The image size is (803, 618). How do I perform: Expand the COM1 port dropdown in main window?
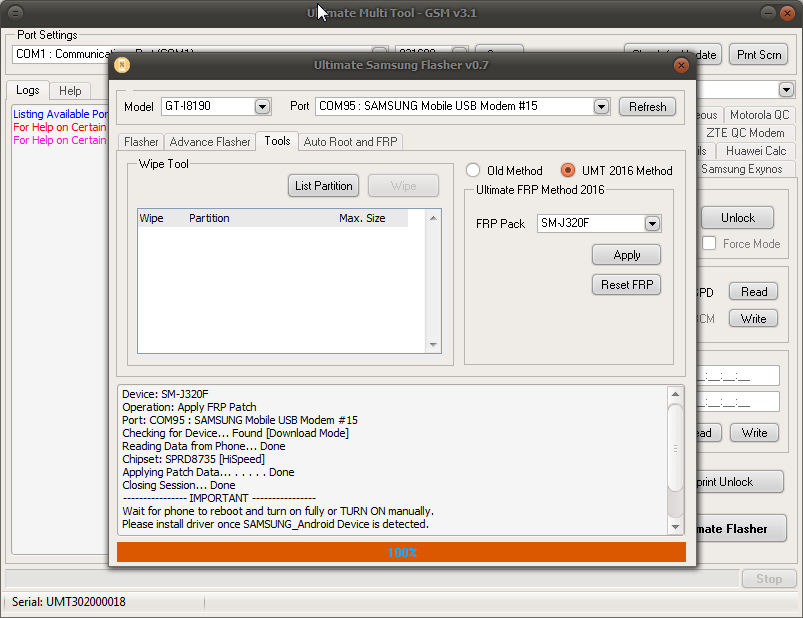point(379,51)
